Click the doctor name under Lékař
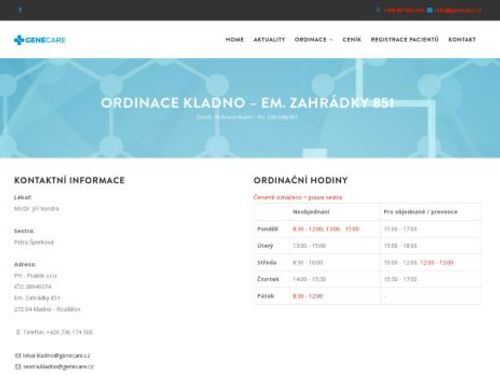The image size is (500, 375). (x=36, y=209)
